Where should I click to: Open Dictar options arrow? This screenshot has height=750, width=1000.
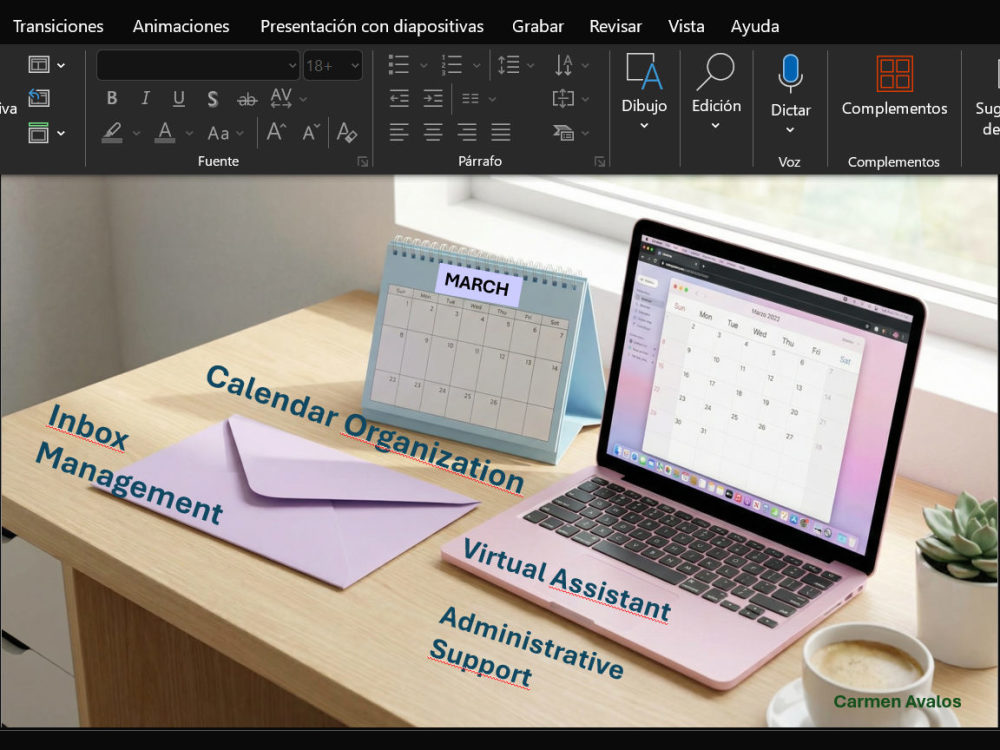coord(790,129)
